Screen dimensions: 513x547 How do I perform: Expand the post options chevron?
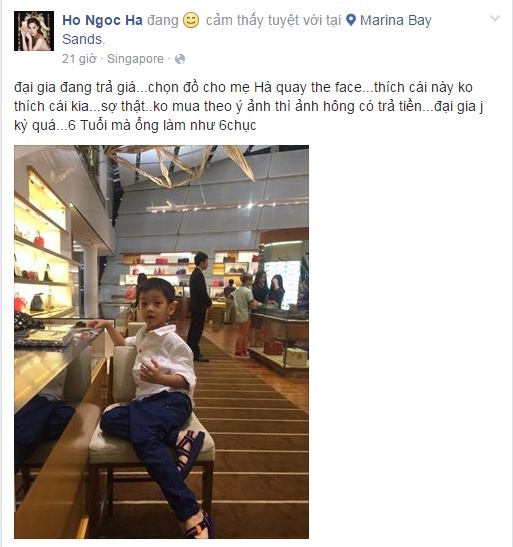[495, 18]
